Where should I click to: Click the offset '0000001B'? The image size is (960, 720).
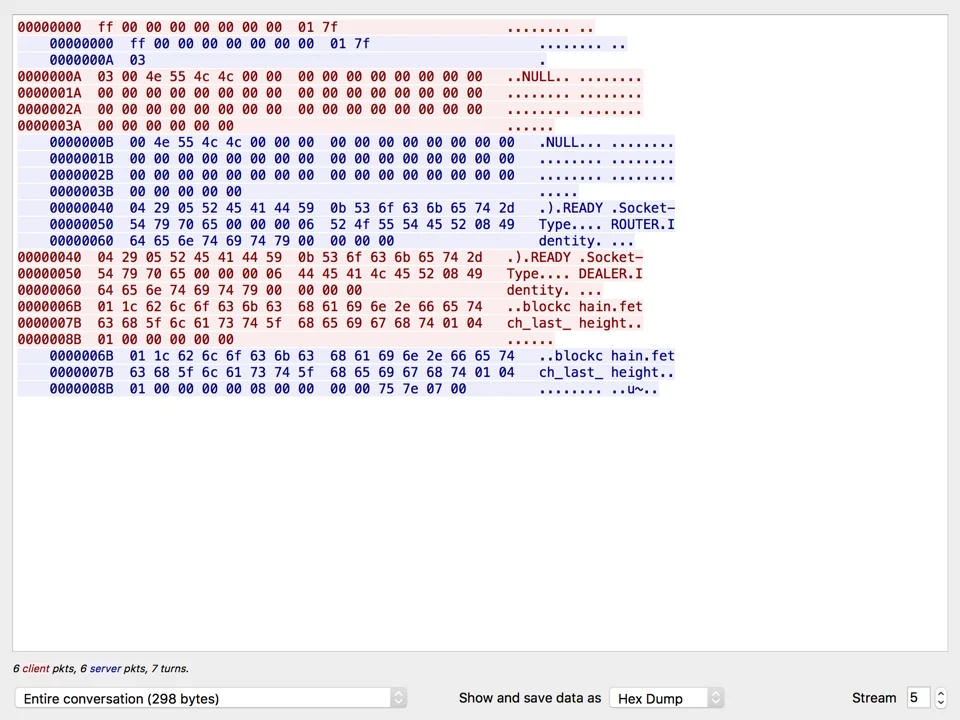81,159
